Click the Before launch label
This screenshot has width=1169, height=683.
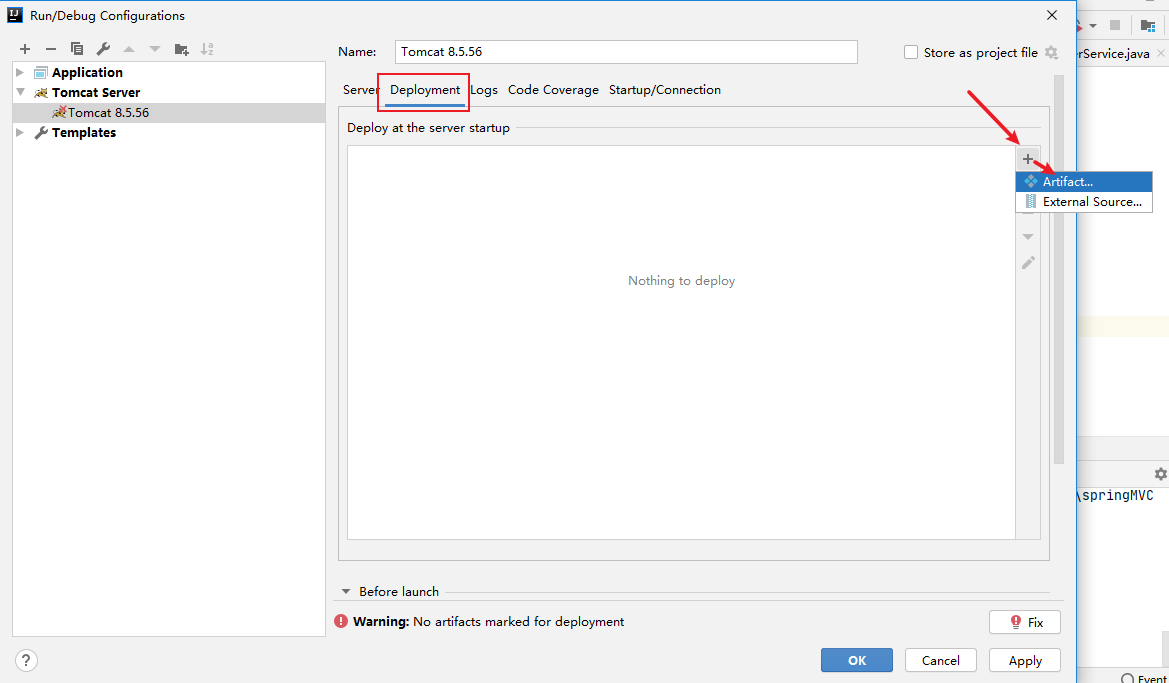[x=399, y=591]
